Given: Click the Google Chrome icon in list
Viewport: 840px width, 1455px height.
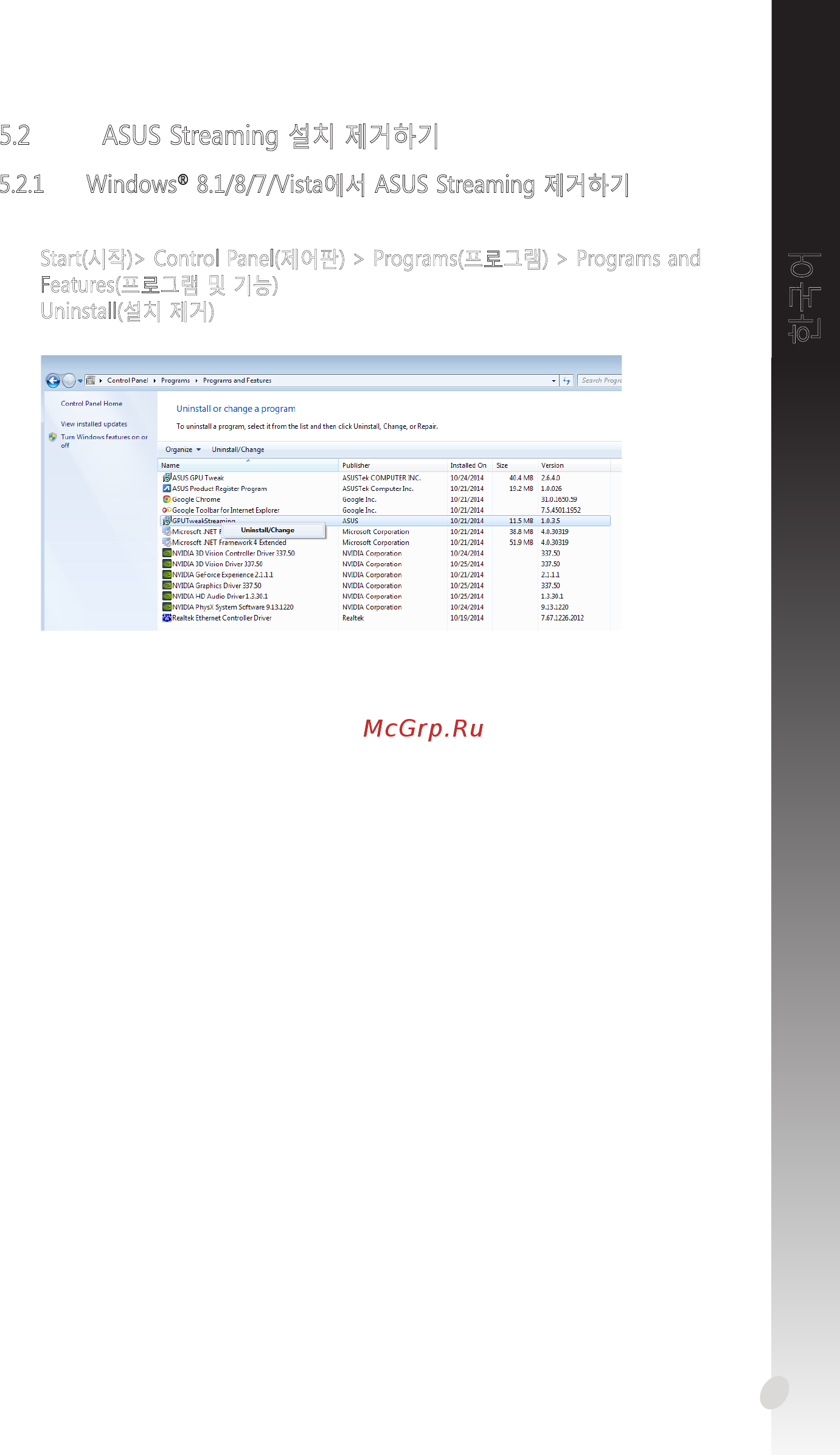Looking at the screenshot, I should tap(167, 499).
